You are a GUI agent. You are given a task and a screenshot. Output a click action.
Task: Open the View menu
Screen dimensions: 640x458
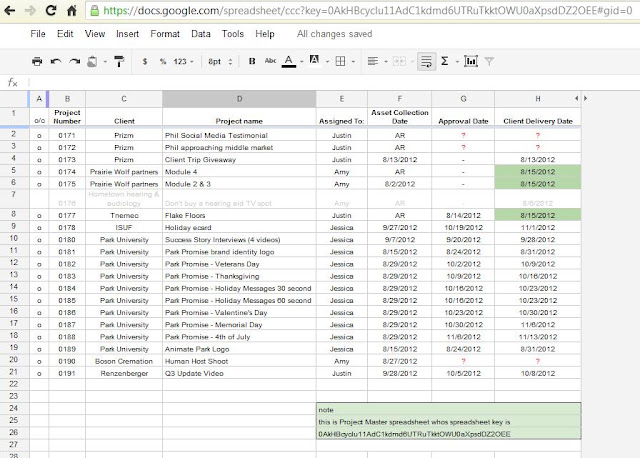tap(95, 34)
